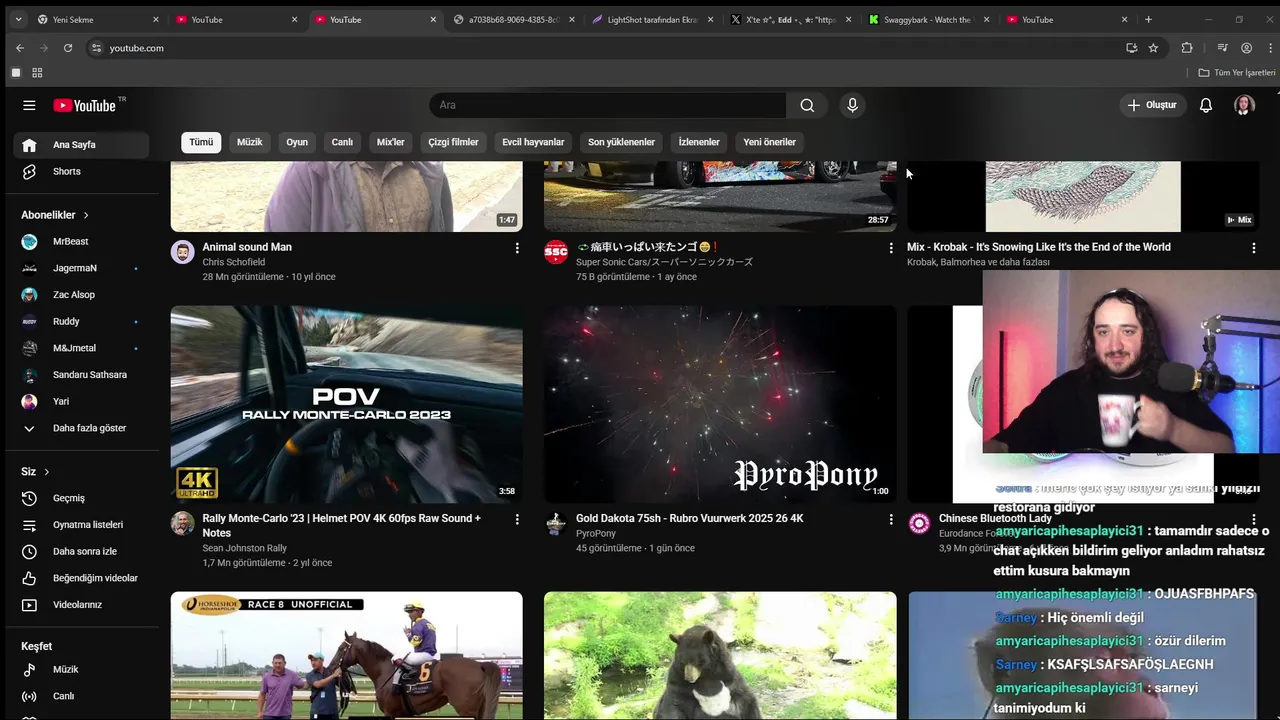1280x720 pixels.
Task: Open Tüm Yer İşaretleri bookmarks folder
Action: tap(1237, 73)
